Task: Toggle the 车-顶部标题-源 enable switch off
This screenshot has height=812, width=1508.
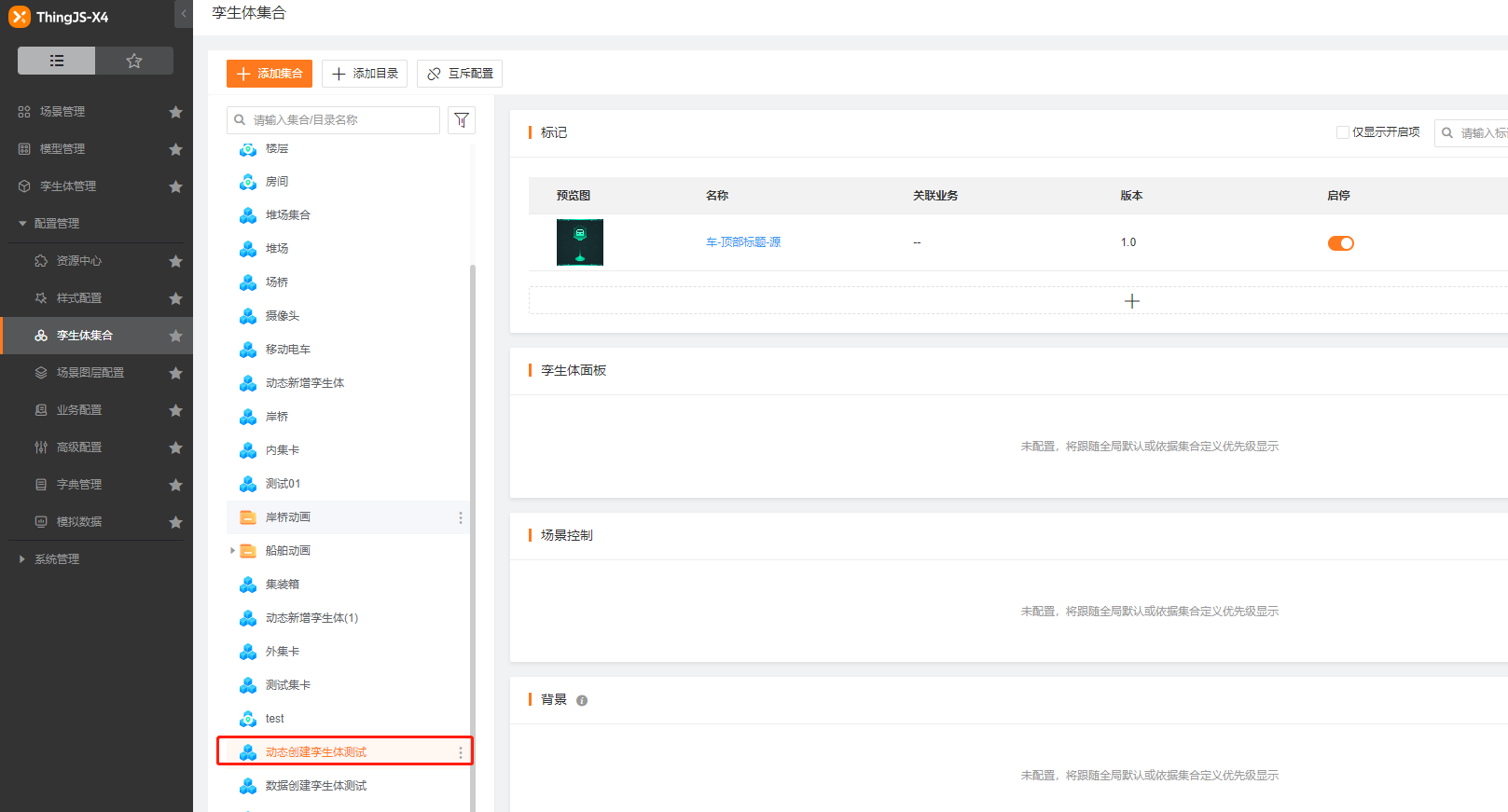Action: click(x=1341, y=243)
